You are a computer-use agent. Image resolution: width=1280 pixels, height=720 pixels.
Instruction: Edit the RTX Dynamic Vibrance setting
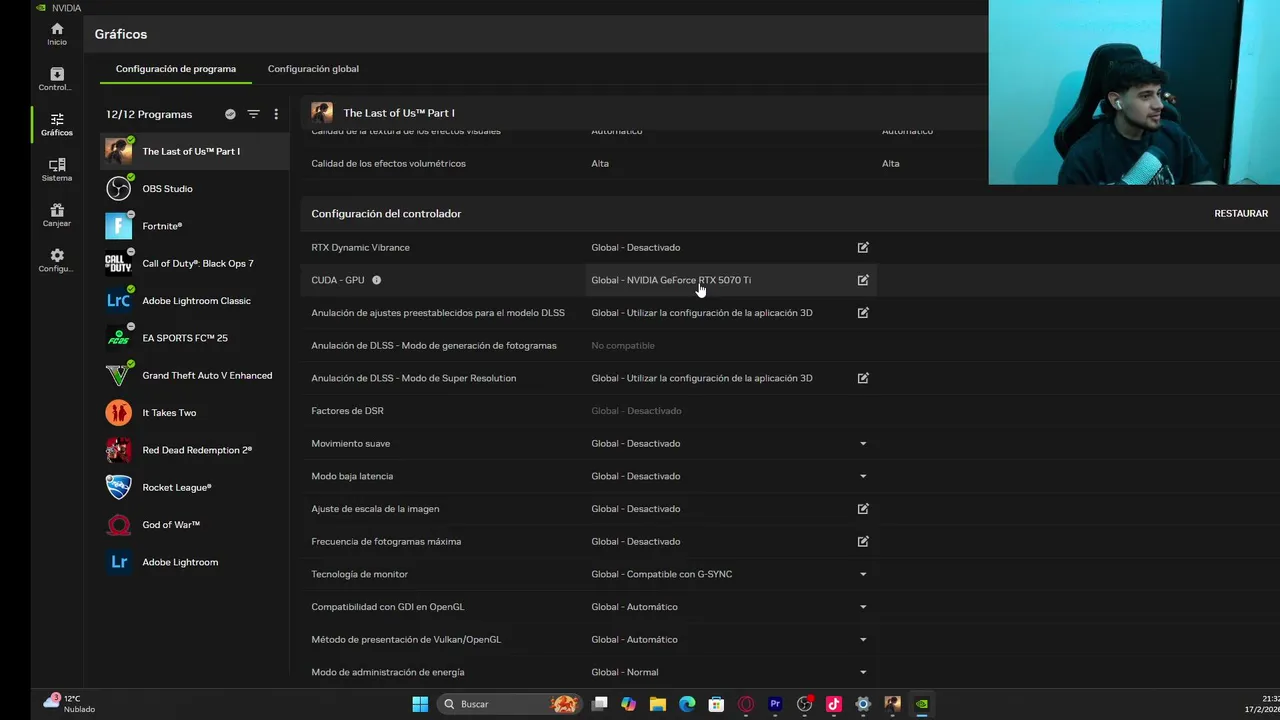863,247
